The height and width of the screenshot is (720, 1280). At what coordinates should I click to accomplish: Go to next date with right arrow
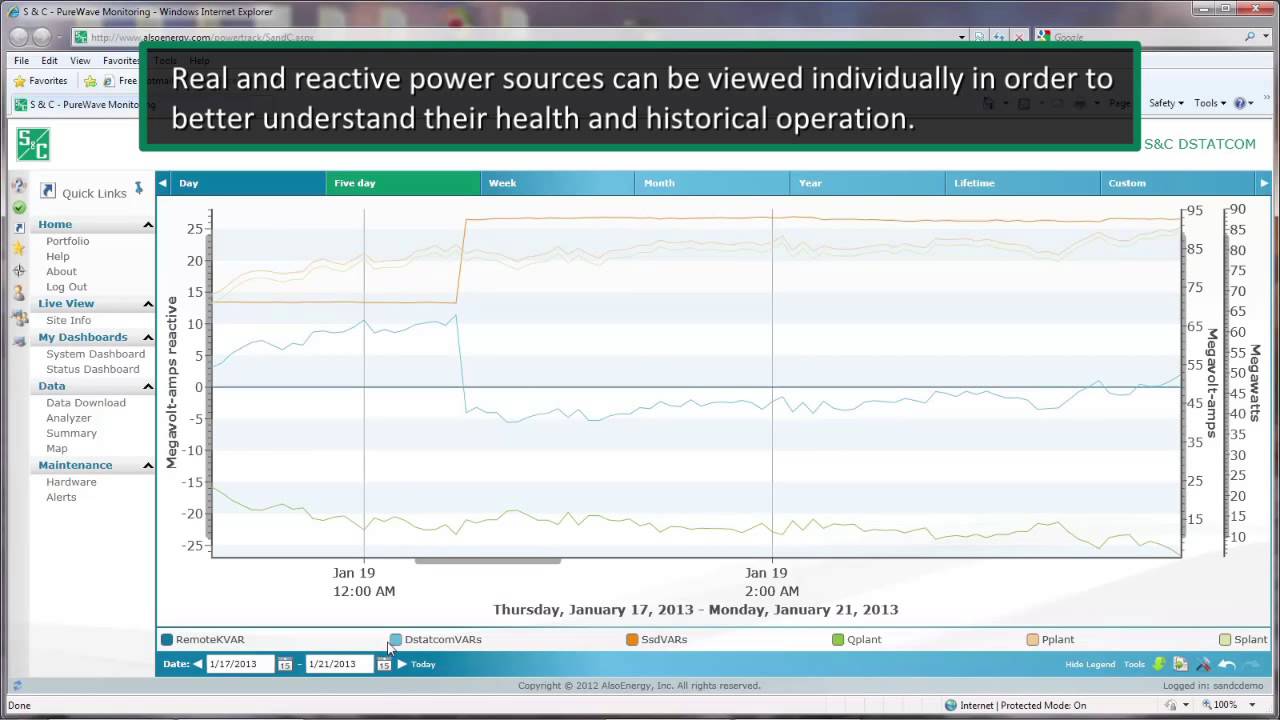click(x=402, y=664)
